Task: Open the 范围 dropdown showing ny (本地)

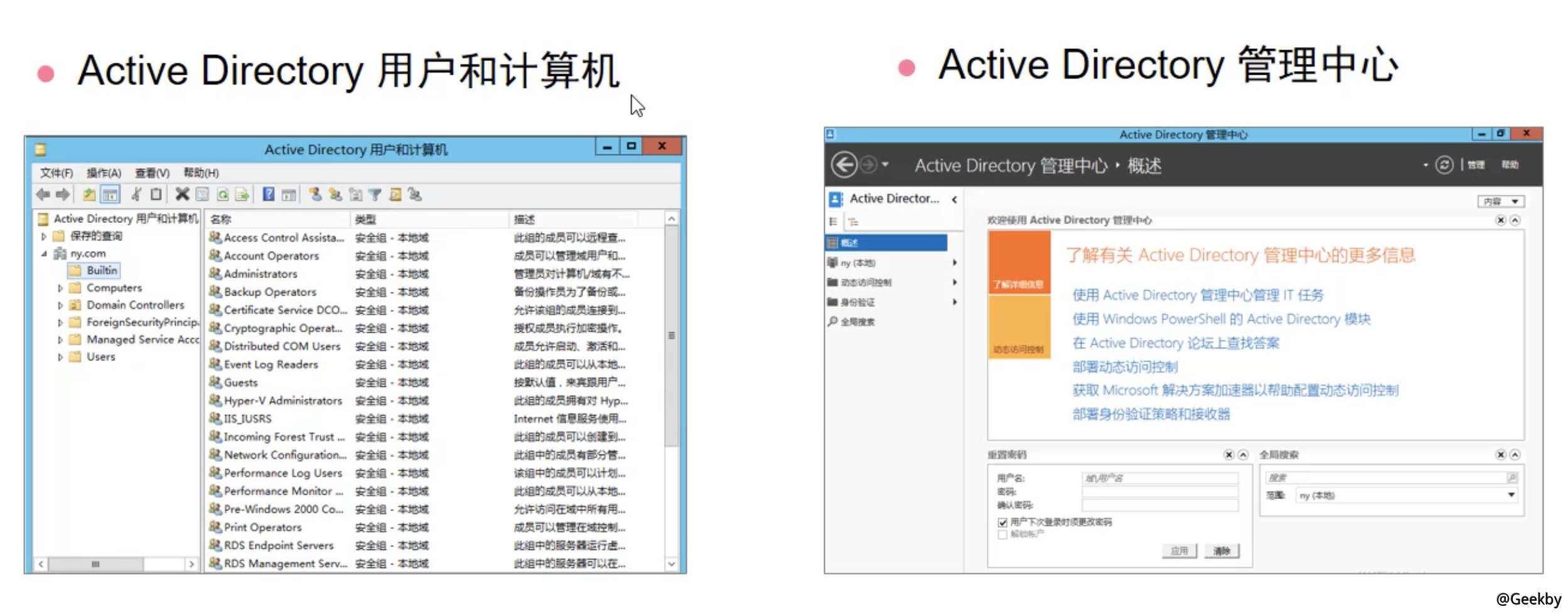Action: click(x=1511, y=495)
